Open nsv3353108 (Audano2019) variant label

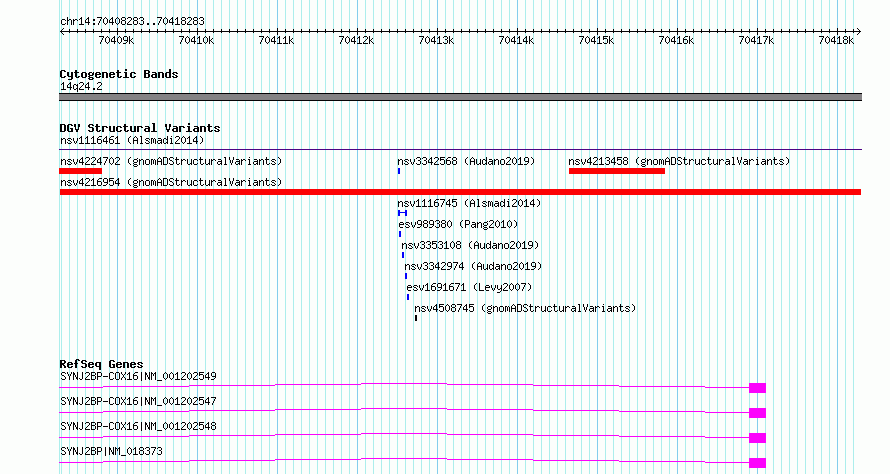point(470,245)
